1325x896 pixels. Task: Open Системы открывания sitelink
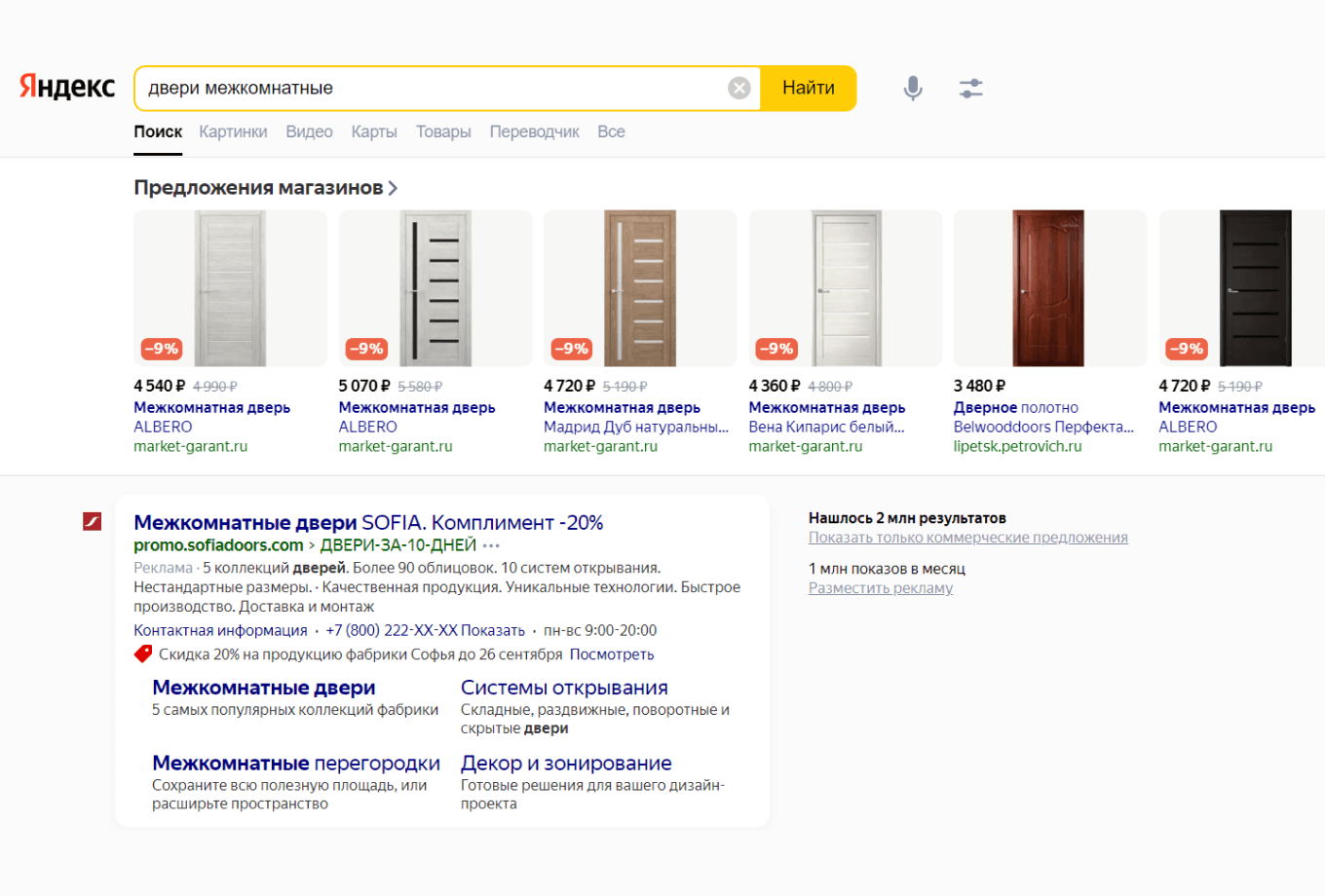coord(564,688)
